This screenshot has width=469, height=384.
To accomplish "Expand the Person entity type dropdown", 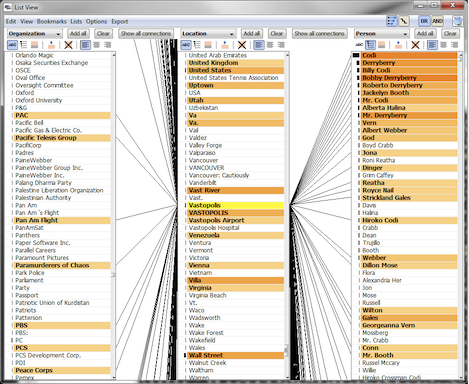I will pyautogui.click(x=381, y=34).
